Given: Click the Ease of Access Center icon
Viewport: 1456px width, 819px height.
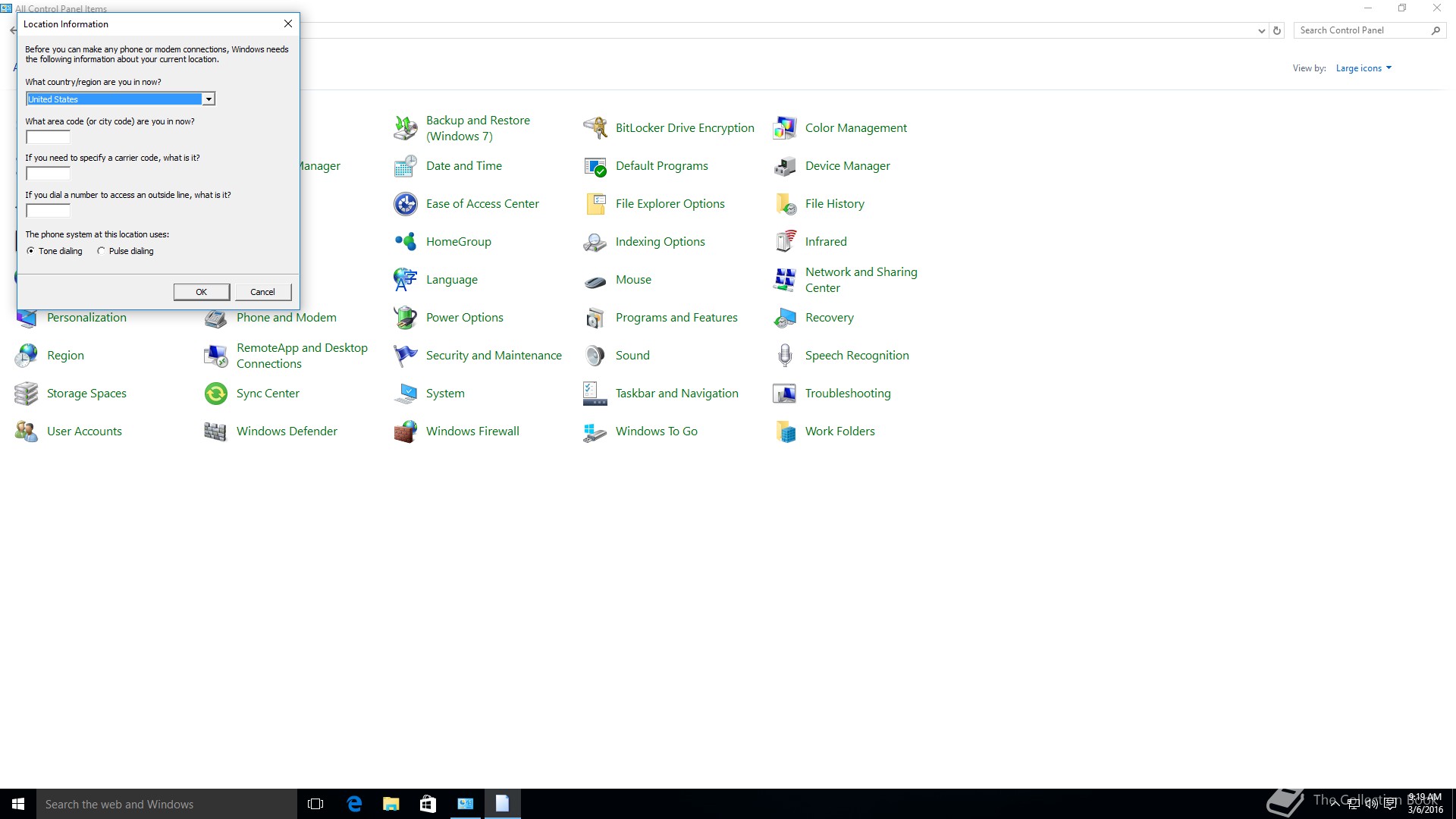Looking at the screenshot, I should click(x=406, y=204).
